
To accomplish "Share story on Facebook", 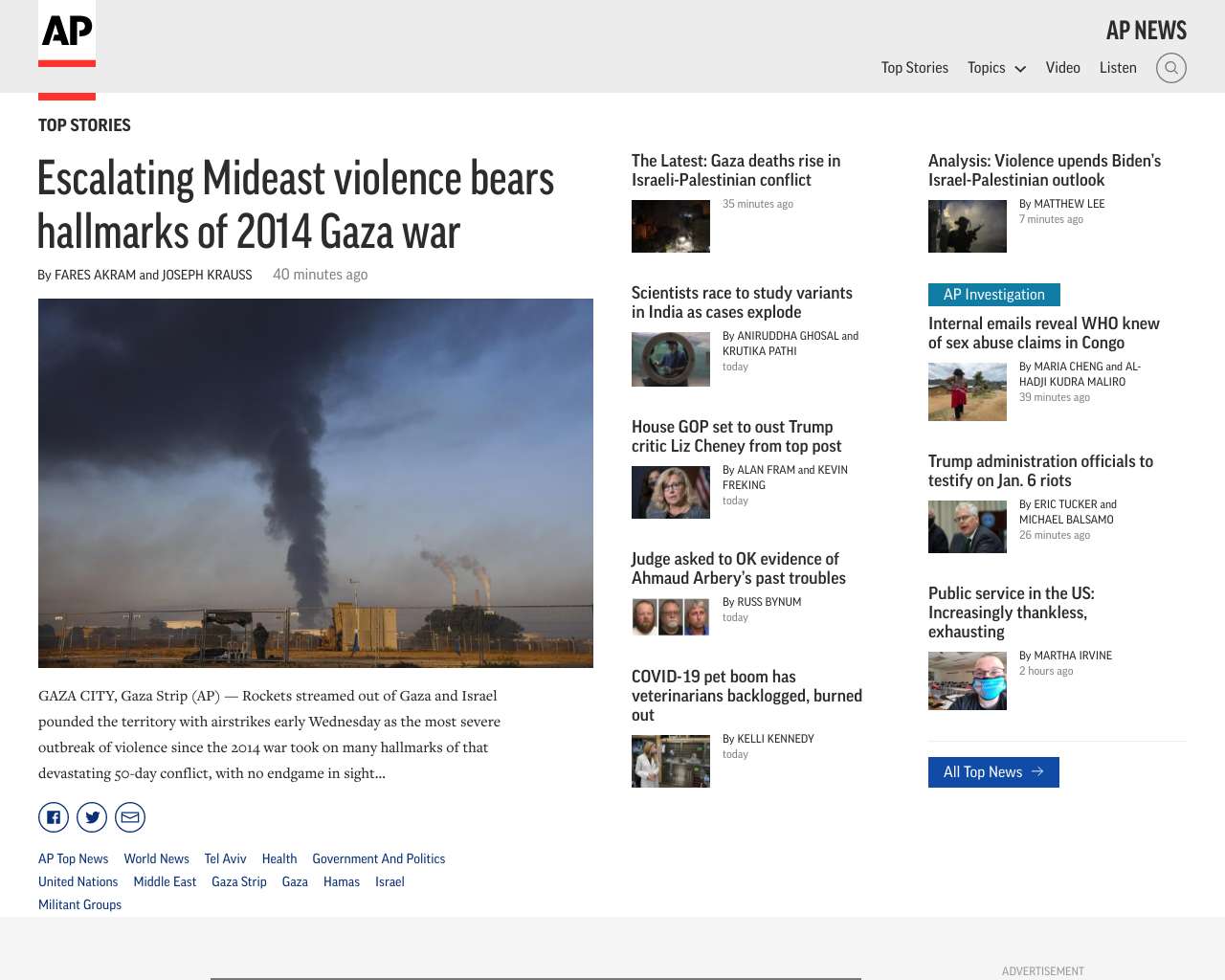I will 54,817.
